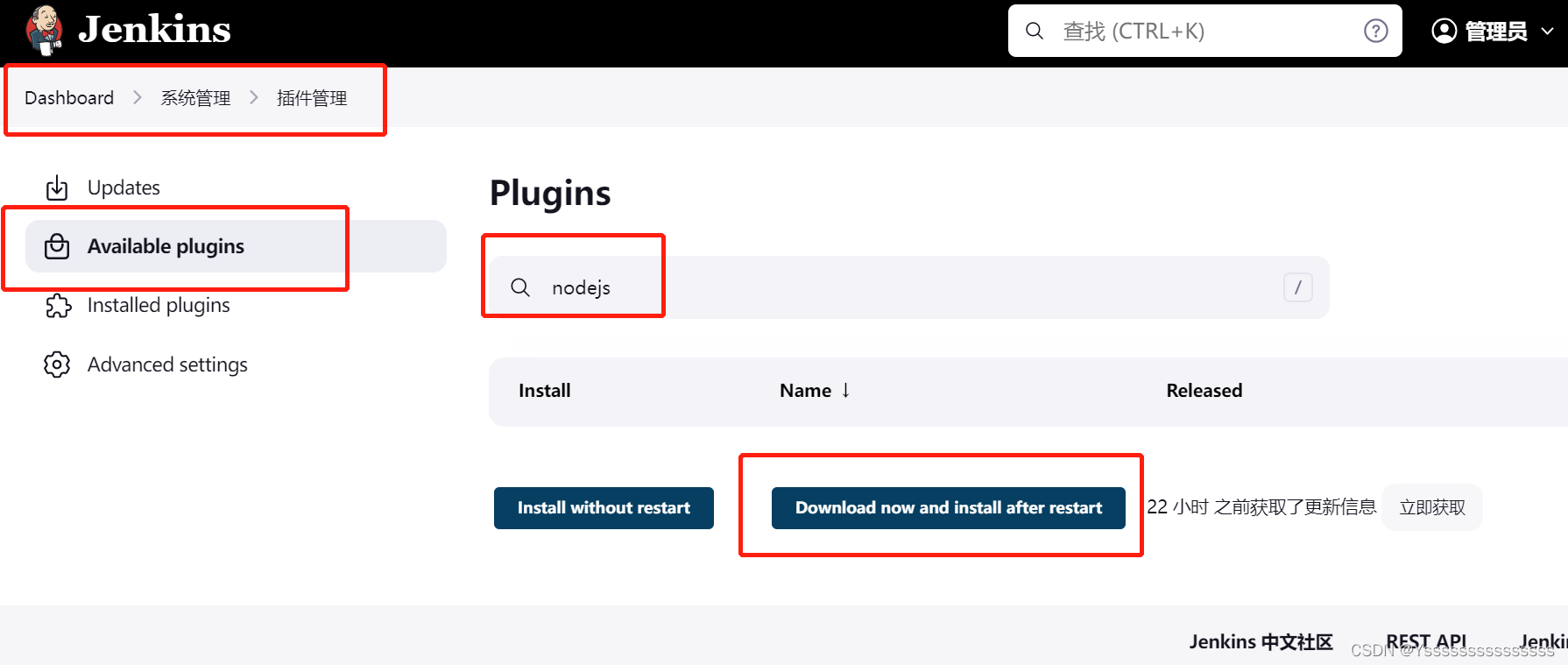Click the top 查找 search box
The width and height of the screenshot is (1568, 665).
(1191, 32)
